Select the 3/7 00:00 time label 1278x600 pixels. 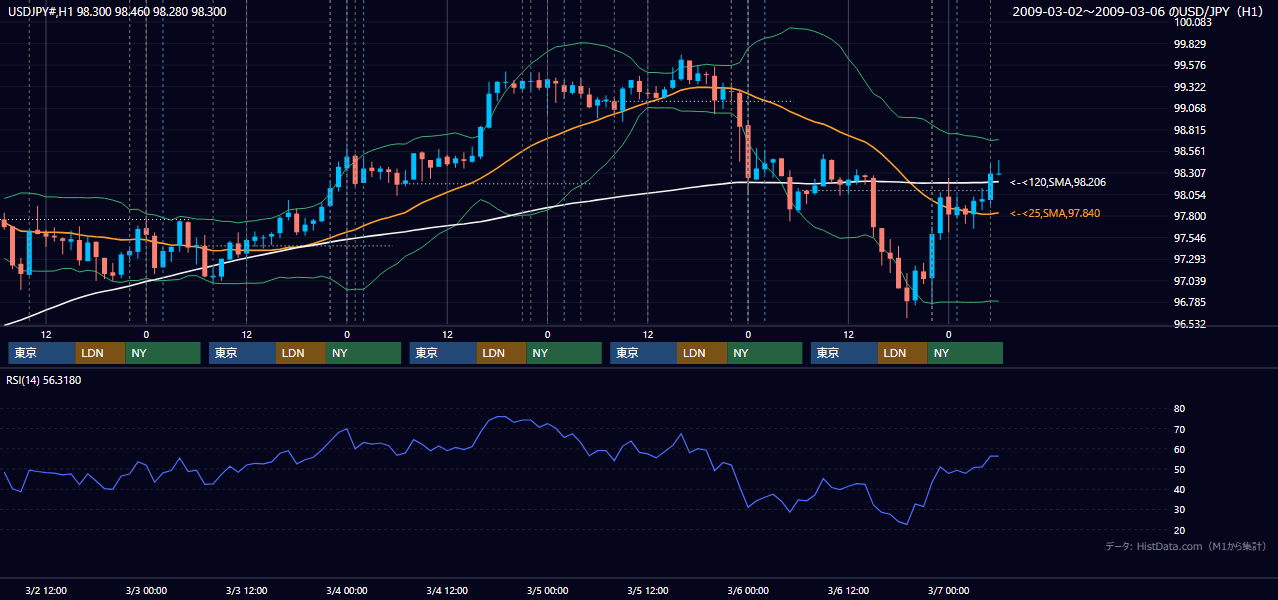click(948, 591)
